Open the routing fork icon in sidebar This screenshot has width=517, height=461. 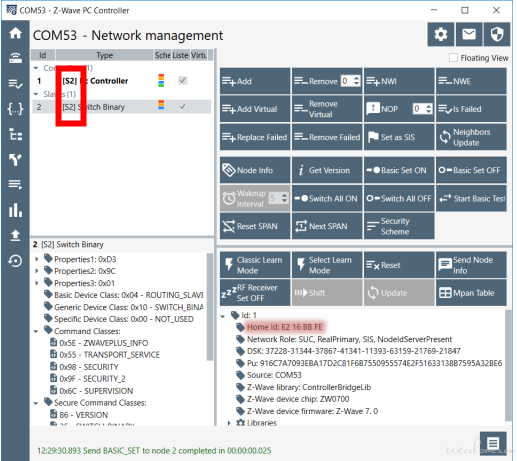(15, 160)
